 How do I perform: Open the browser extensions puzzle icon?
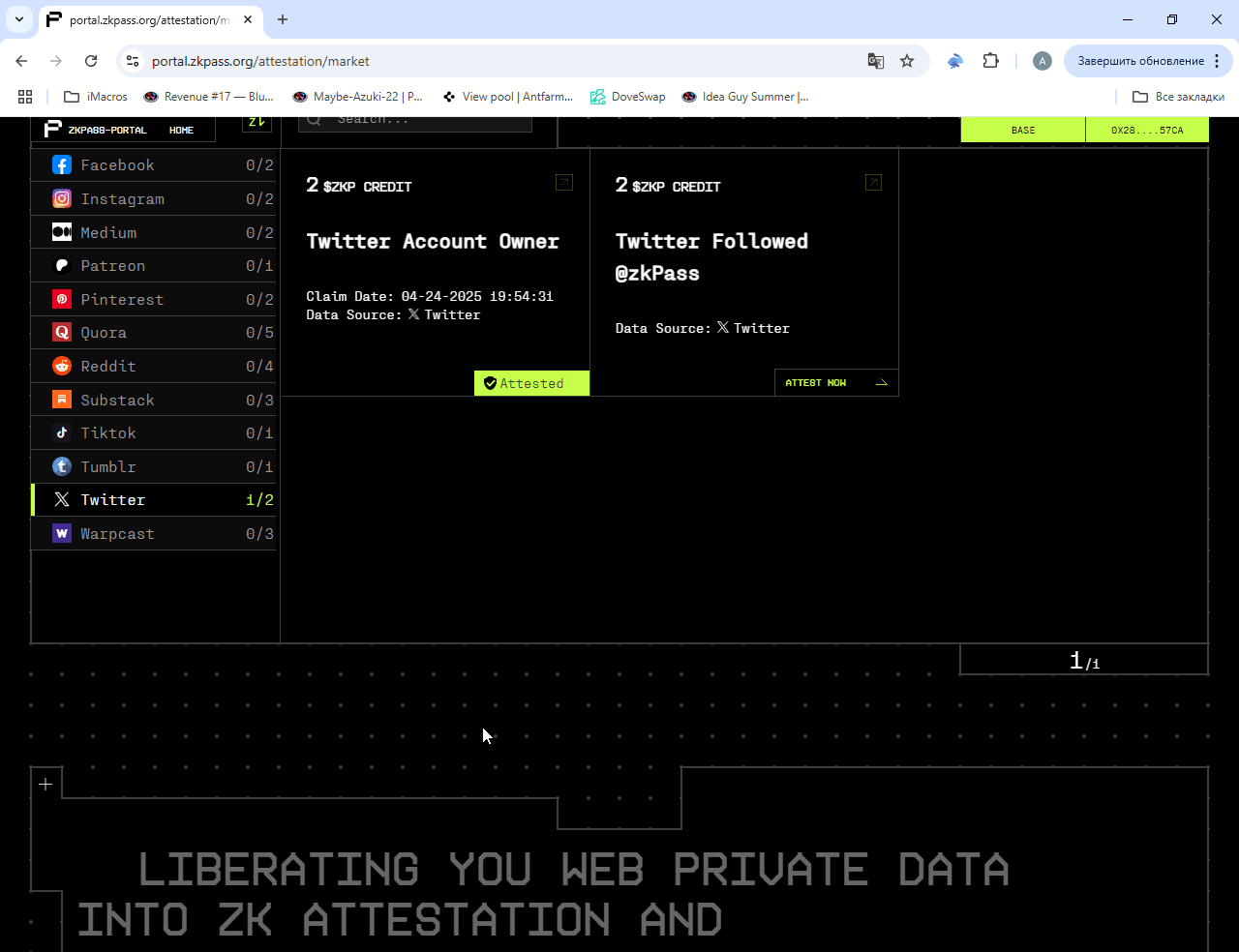click(990, 61)
